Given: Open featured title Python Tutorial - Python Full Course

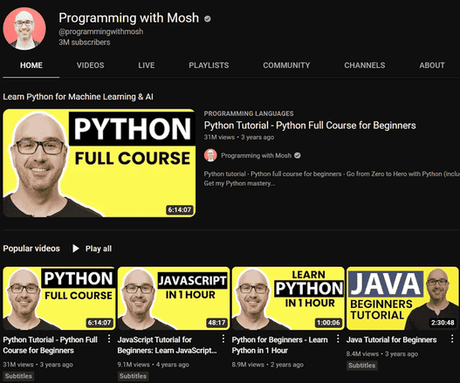Looking at the screenshot, I should [x=310, y=126].
